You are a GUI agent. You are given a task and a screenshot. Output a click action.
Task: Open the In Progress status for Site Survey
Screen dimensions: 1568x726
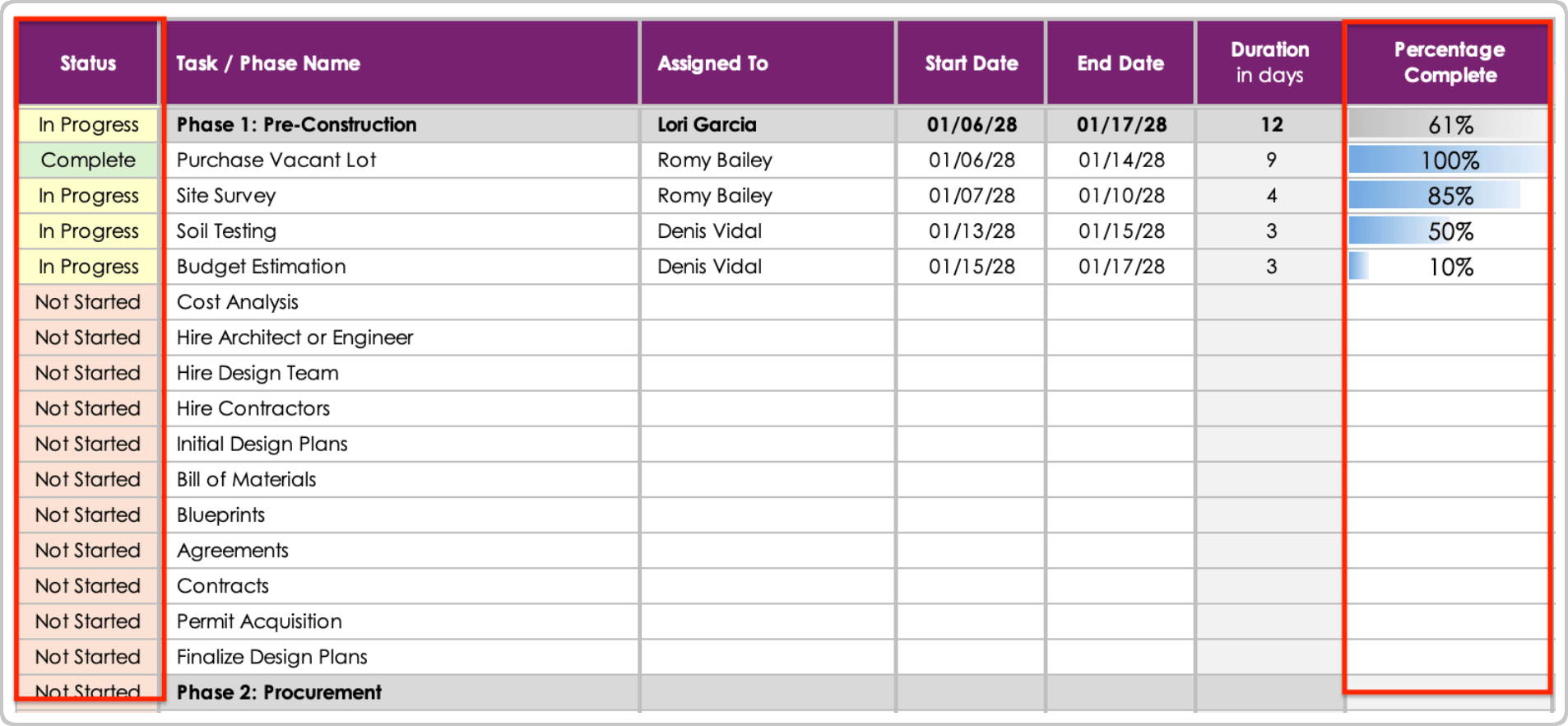pyautogui.click(x=88, y=196)
